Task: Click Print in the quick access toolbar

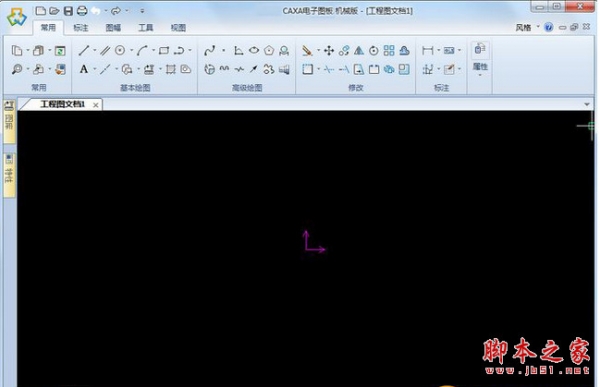Action: coord(82,11)
